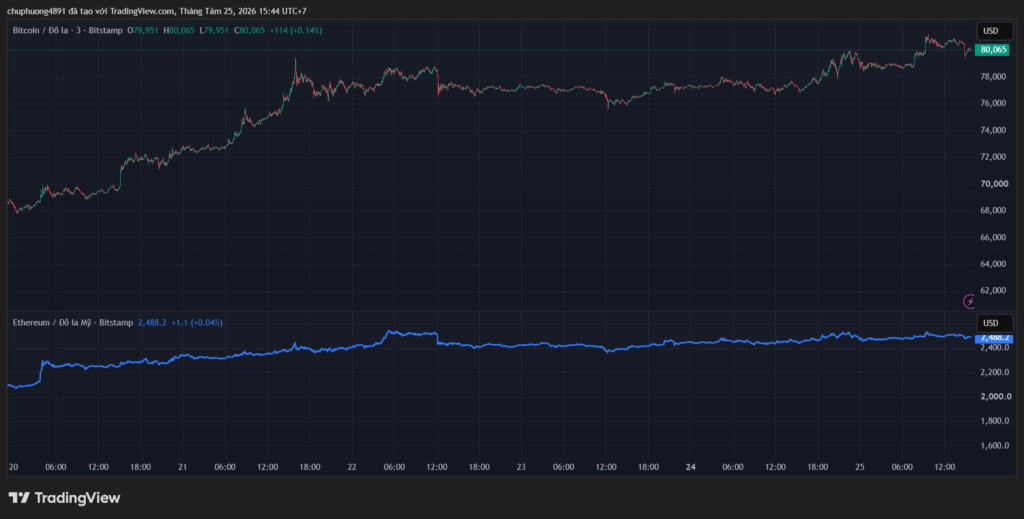Viewport: 1024px width, 519px height.
Task: Click the +1.1 (+0.04%) Ethereum change value
Action: click(x=197, y=322)
